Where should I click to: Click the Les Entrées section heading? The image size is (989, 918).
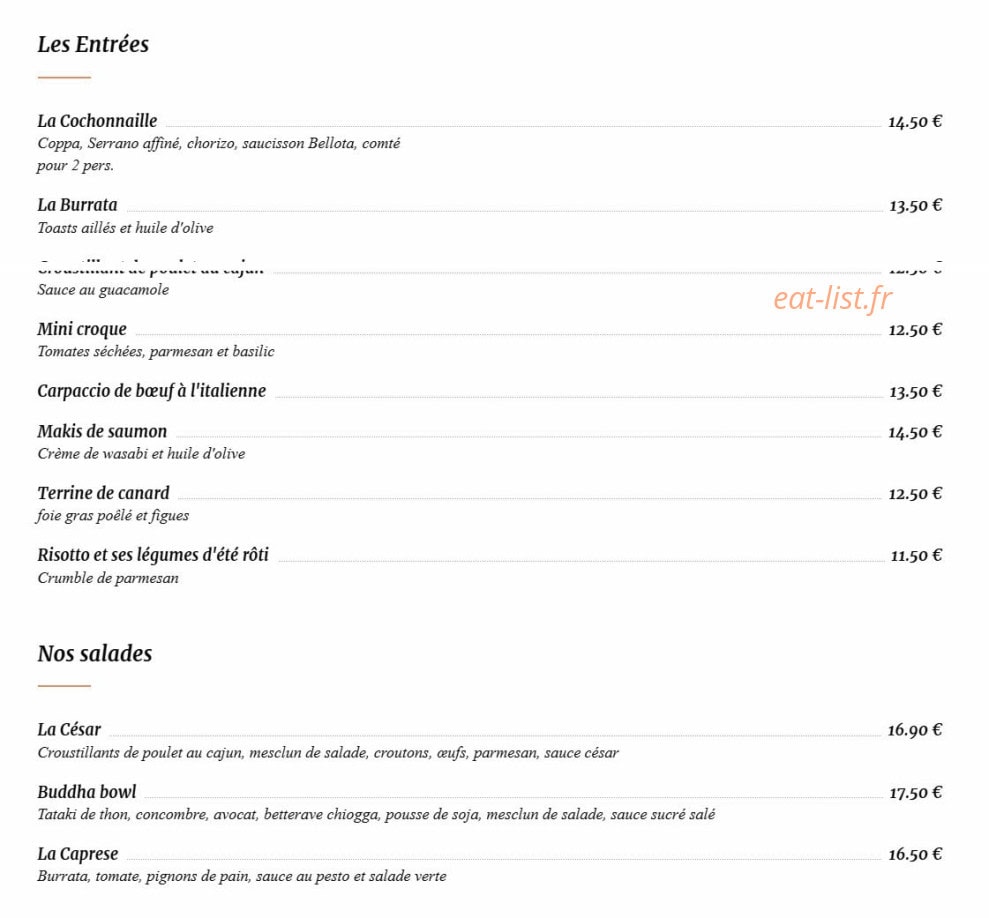click(93, 44)
